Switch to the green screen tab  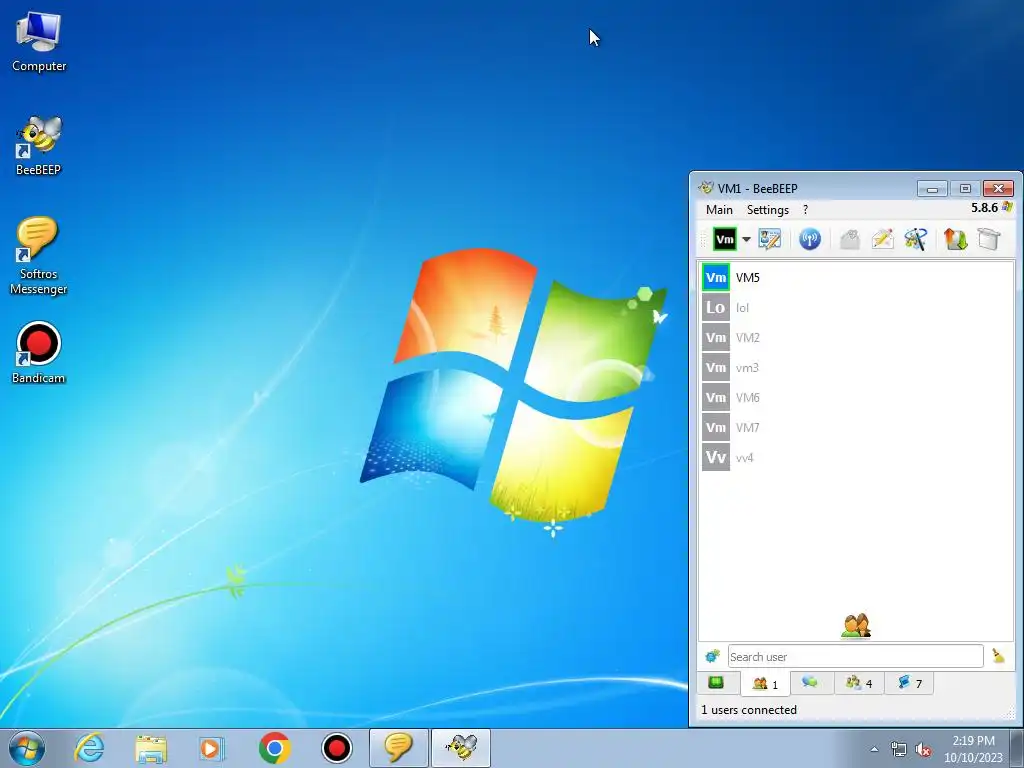pos(716,683)
